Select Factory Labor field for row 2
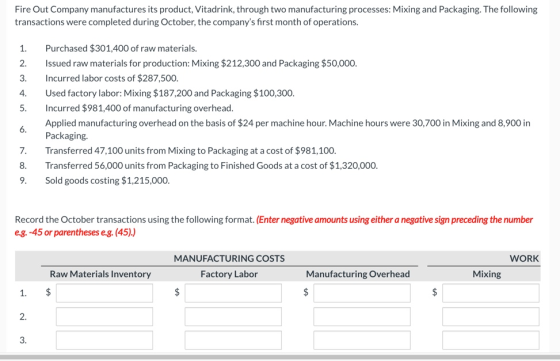This screenshot has width=560, height=361. [x=233, y=316]
